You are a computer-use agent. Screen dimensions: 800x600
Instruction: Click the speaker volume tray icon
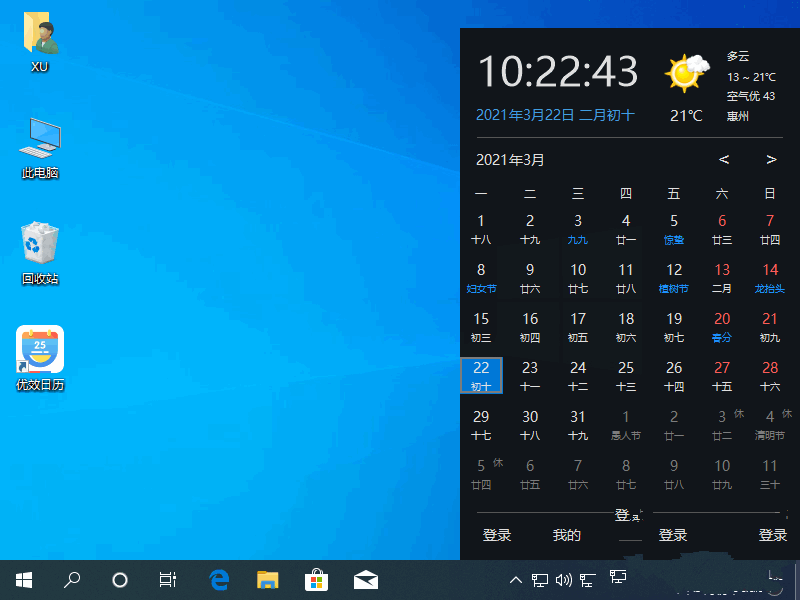point(563,580)
